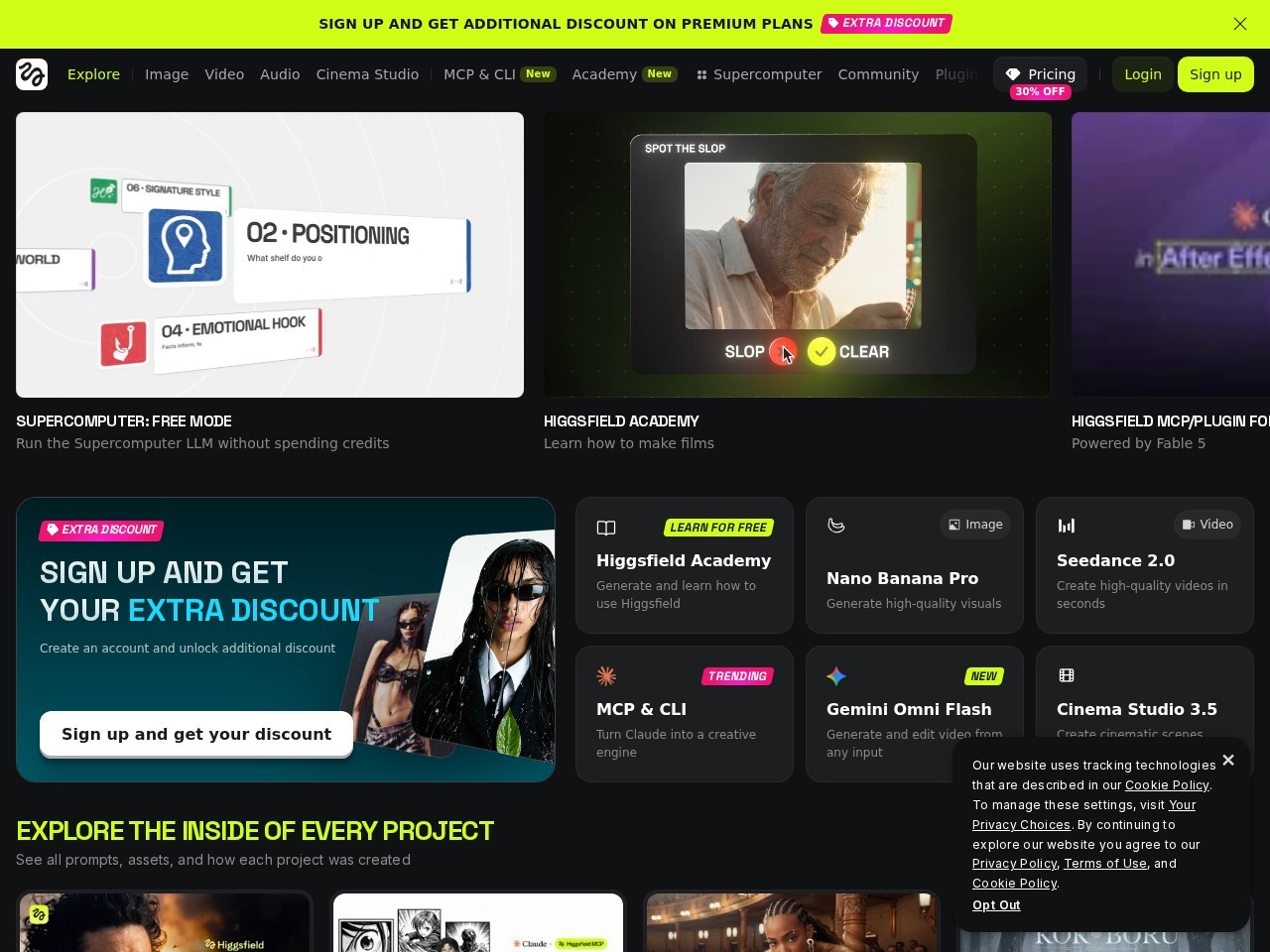
Task: Open the Claude manga project thumbnail
Action: point(478,922)
